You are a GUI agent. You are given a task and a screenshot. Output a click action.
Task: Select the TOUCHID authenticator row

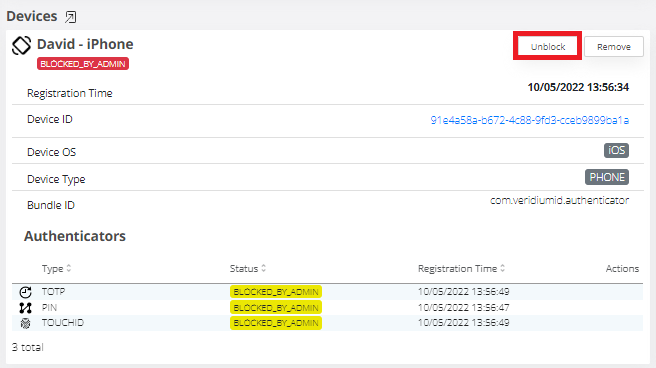click(328, 323)
